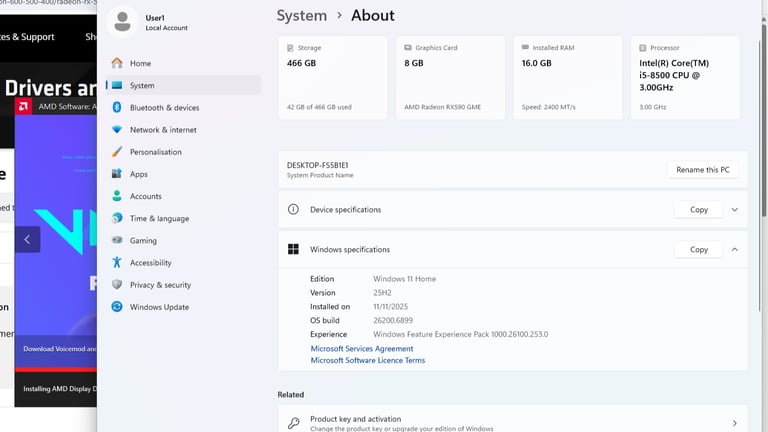This screenshot has height=432, width=768.
Task: Click Installed RAM 16.0 GB card
Action: pos(568,77)
